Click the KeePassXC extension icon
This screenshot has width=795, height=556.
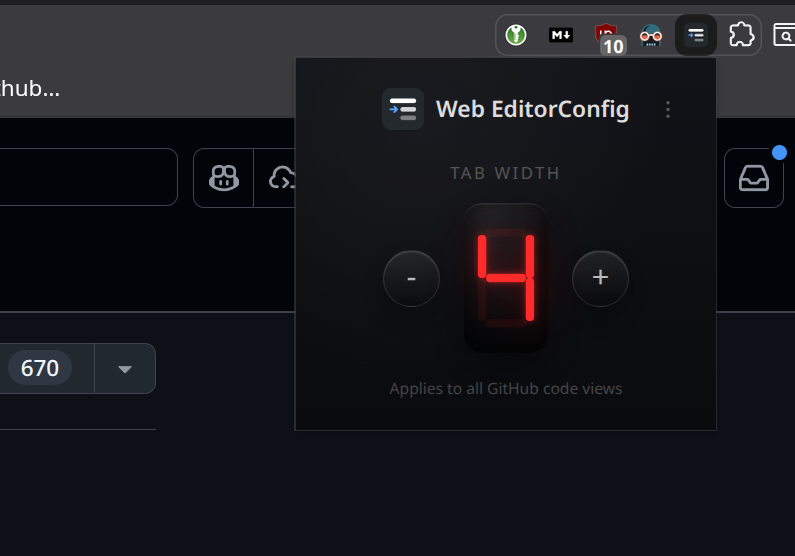click(516, 35)
